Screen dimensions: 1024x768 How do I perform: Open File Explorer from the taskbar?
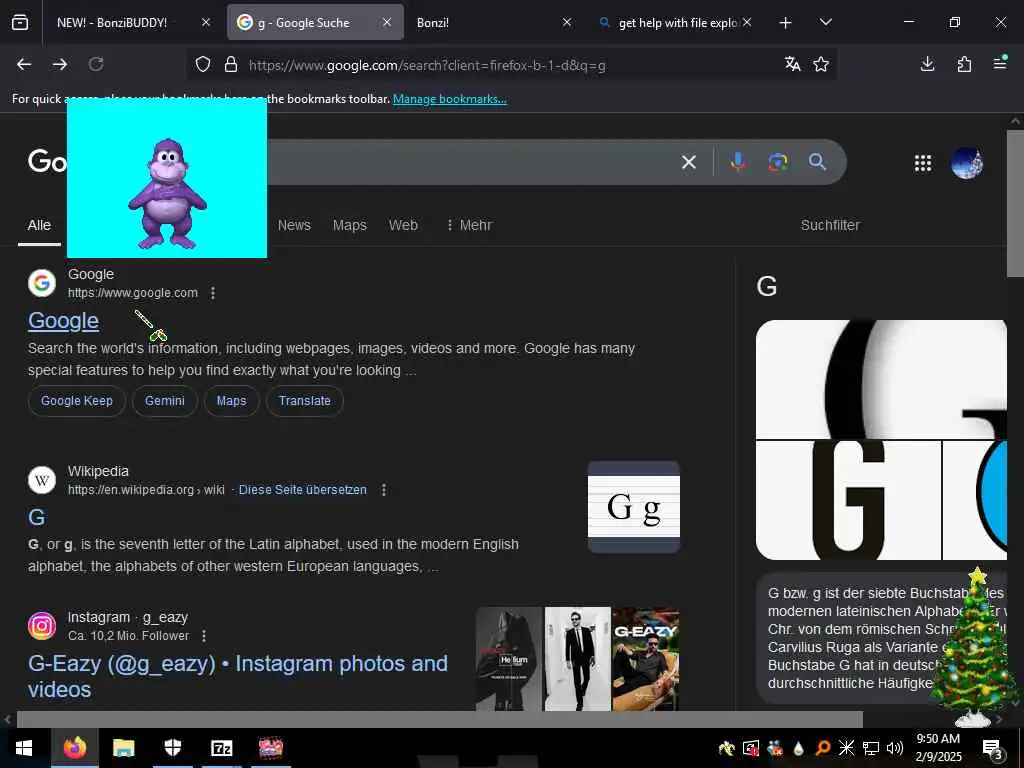[x=123, y=748]
